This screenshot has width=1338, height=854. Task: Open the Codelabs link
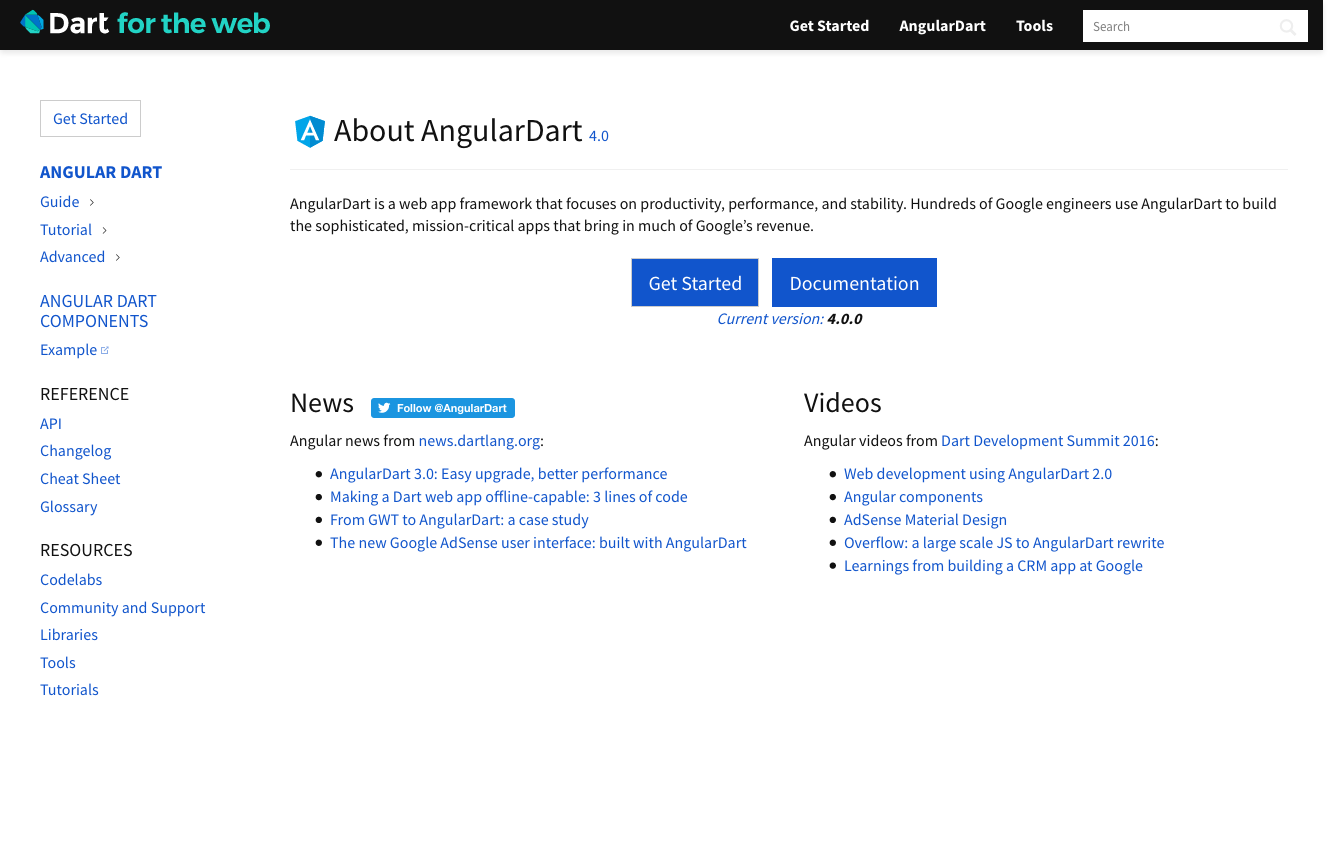(x=71, y=580)
